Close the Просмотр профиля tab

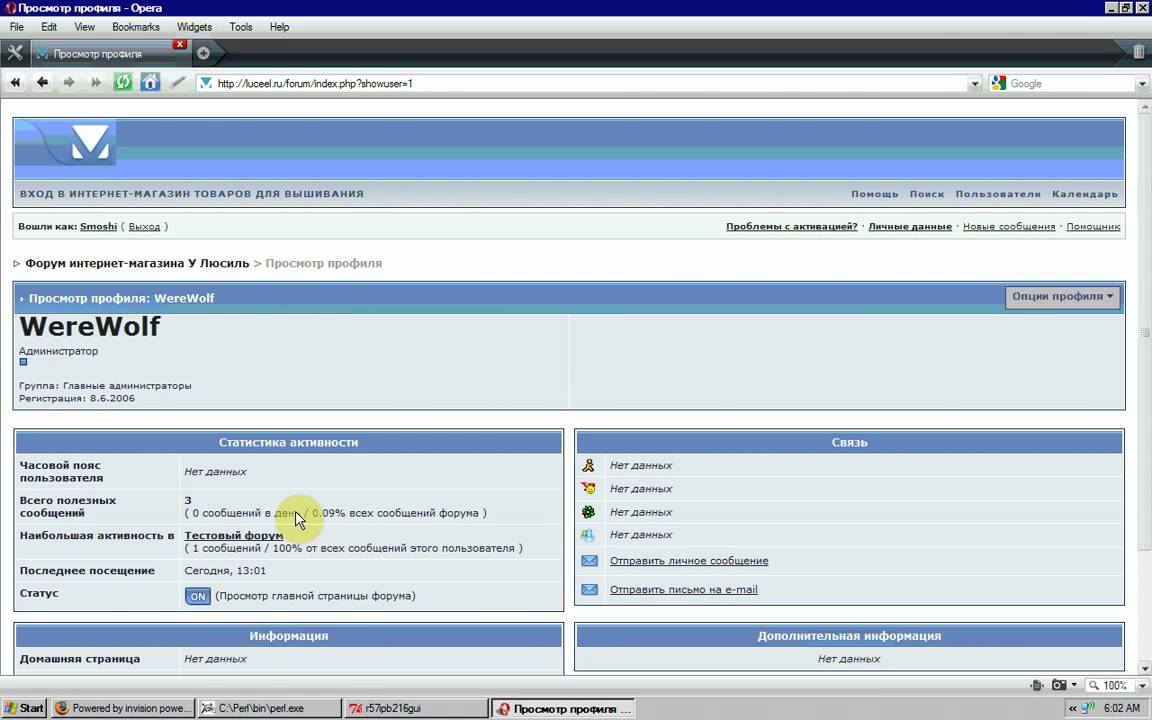coord(179,44)
